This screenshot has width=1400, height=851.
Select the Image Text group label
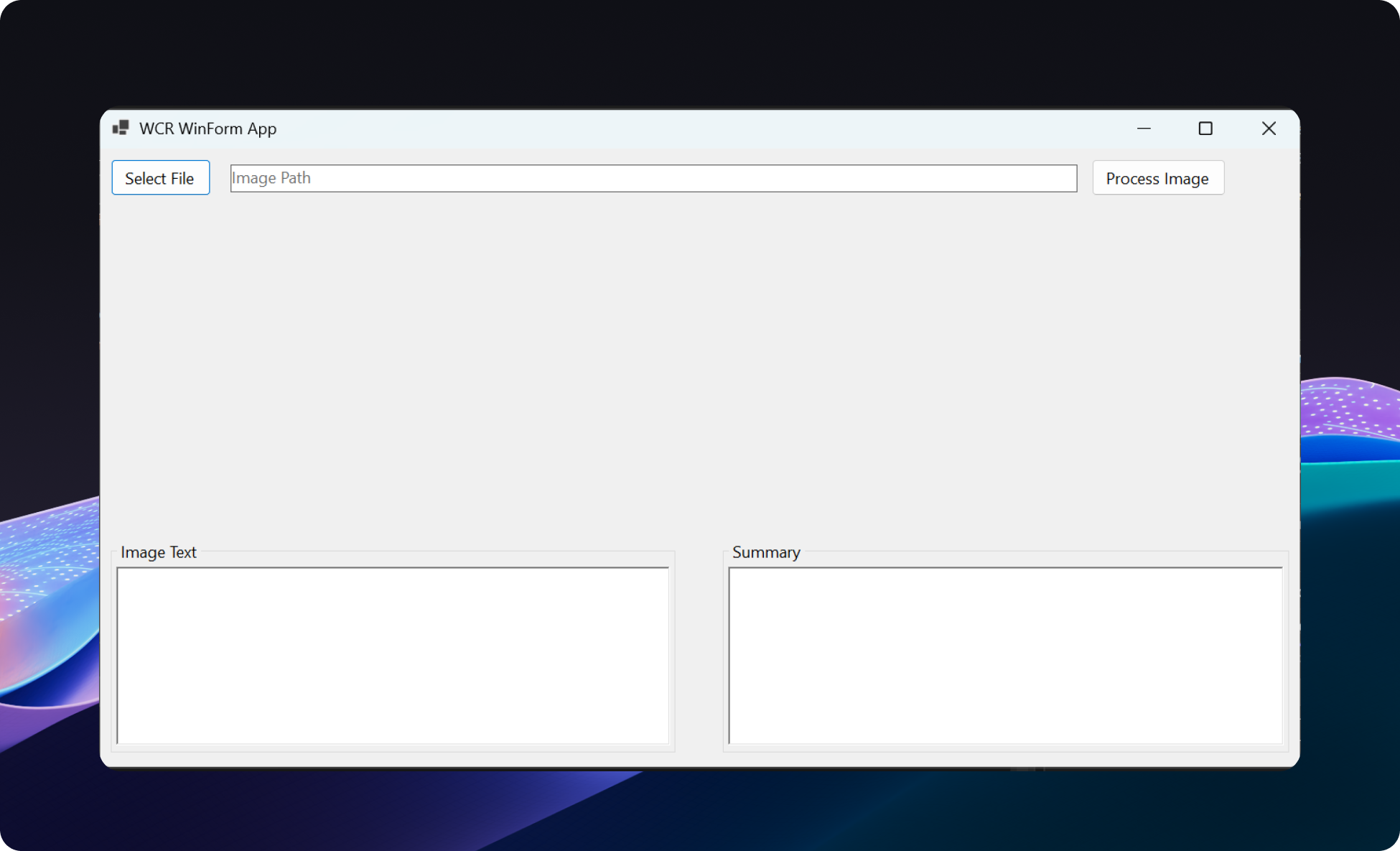point(158,552)
